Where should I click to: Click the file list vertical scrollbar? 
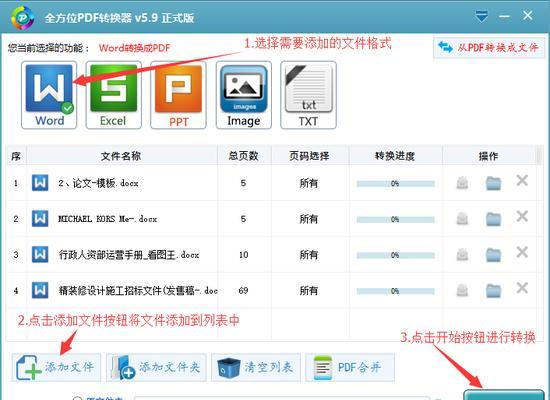539,156
